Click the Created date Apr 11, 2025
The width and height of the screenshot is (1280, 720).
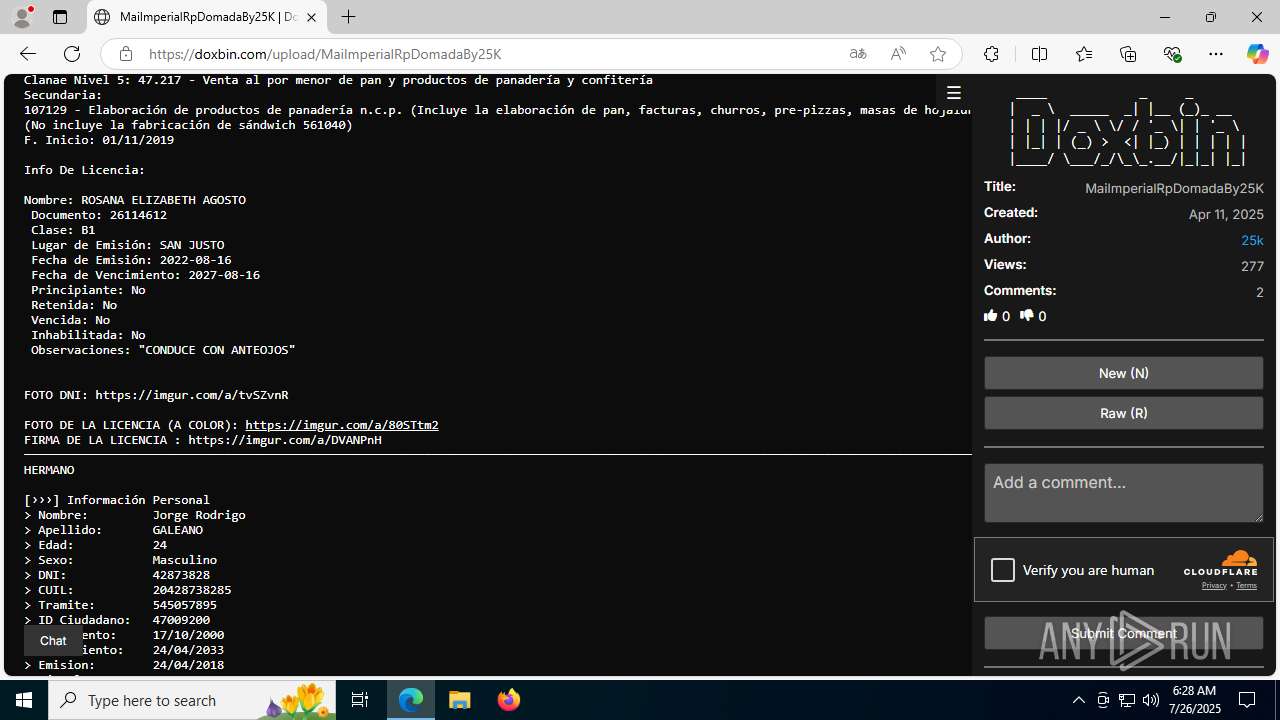click(x=1226, y=215)
